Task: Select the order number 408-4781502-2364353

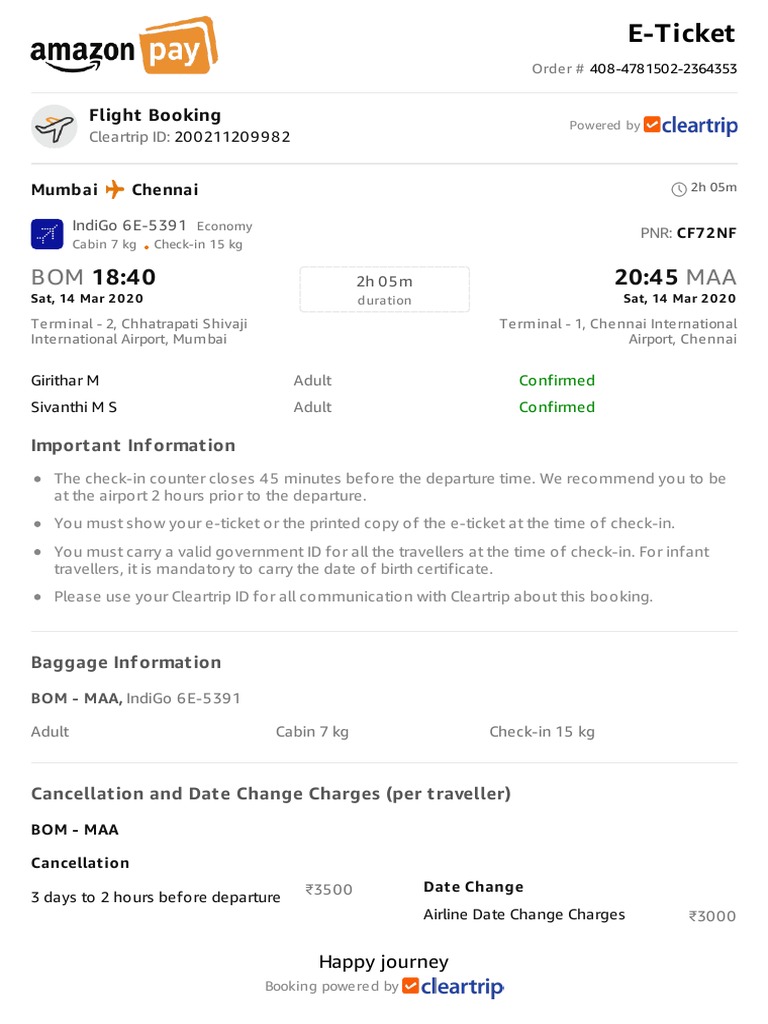Action: 663,69
